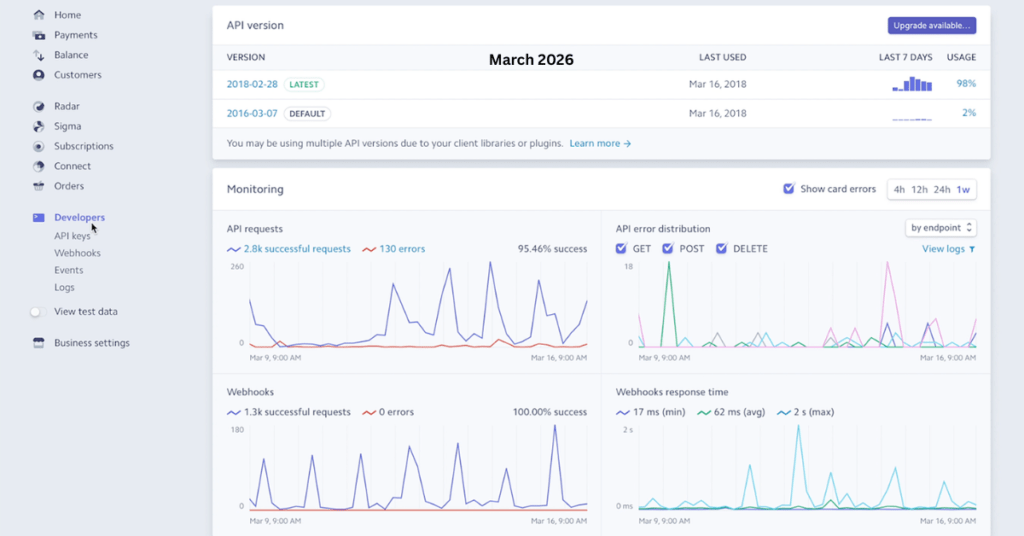This screenshot has width=1024, height=536.
Task: Select the Subscriptions icon
Action: [x=39, y=146]
